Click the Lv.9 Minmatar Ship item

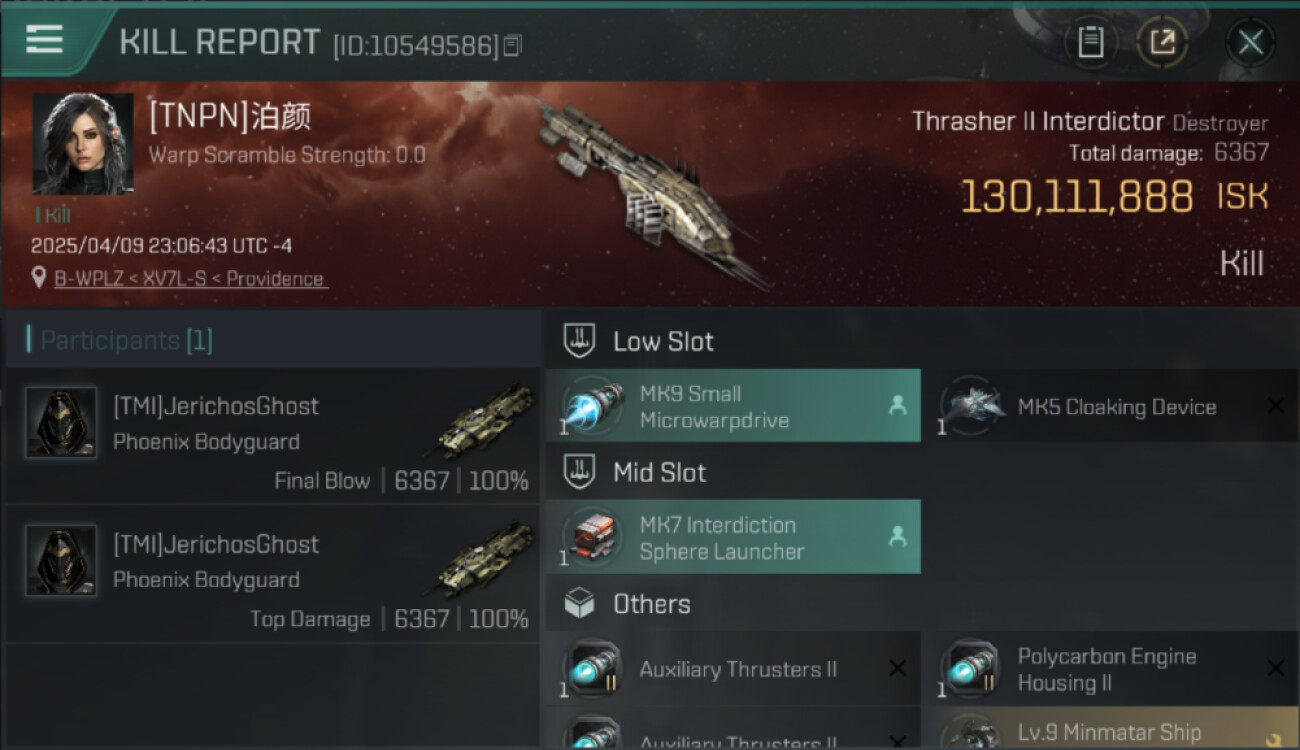[x=1112, y=731]
